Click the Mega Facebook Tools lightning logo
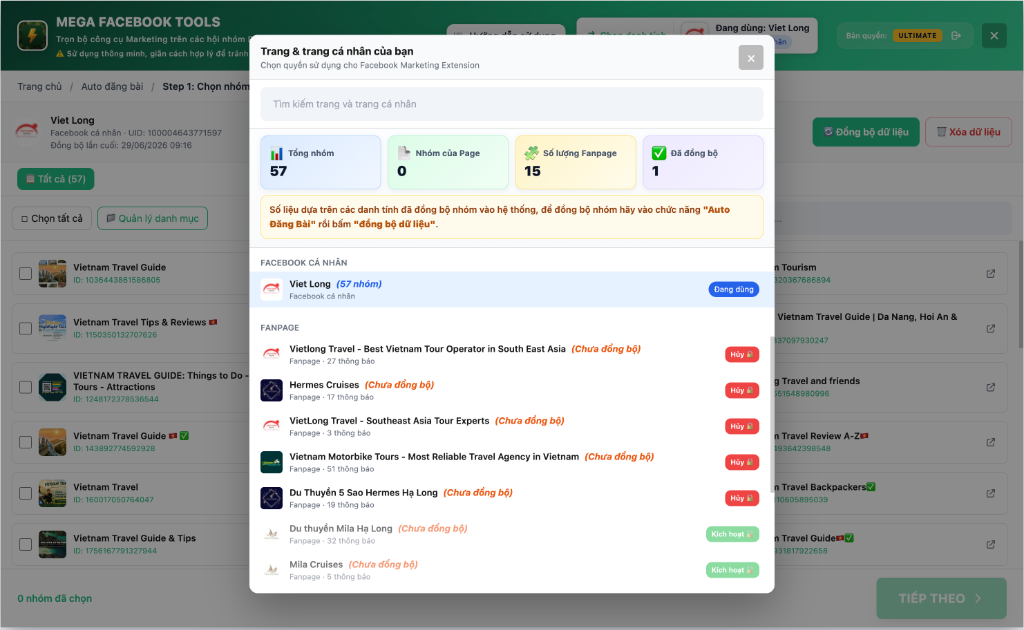 (32, 35)
